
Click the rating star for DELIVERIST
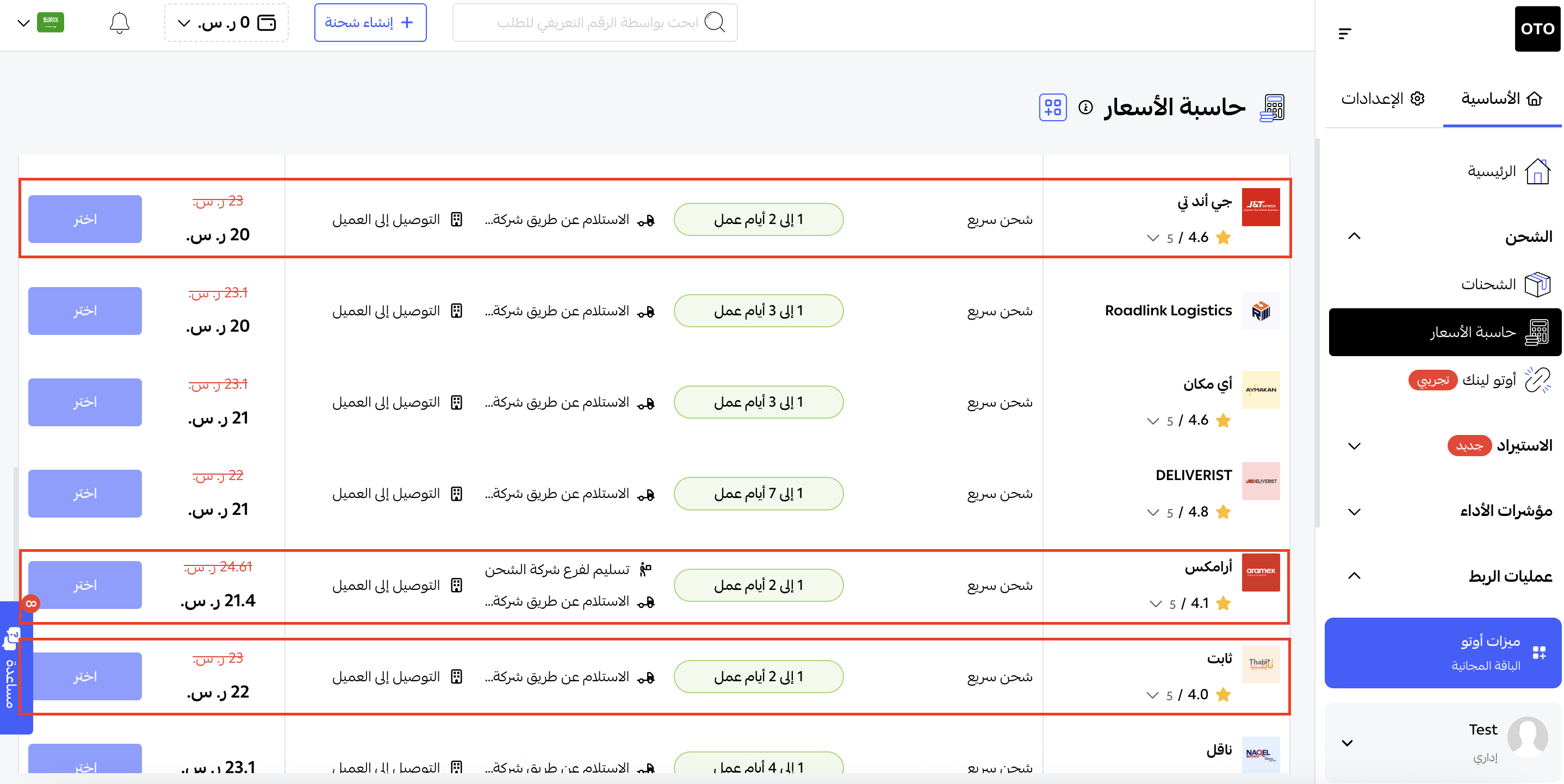pyautogui.click(x=1224, y=512)
